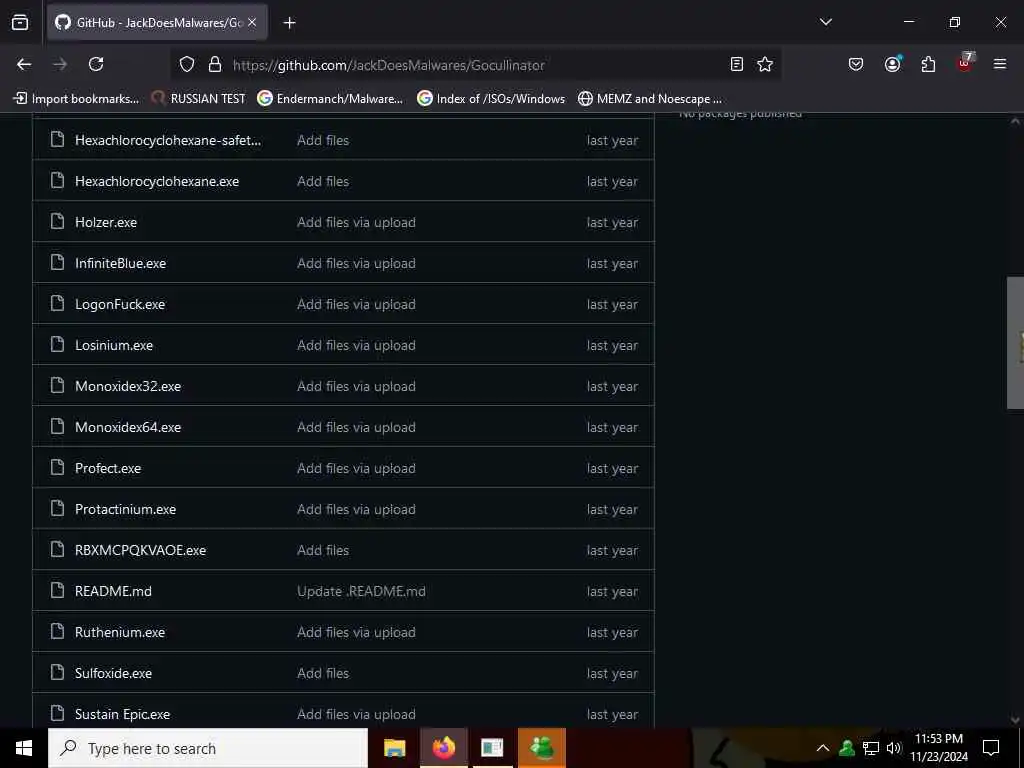Click file icon beside Ruthenium.exe
Screen dimensions: 1024x768
(x=57, y=632)
